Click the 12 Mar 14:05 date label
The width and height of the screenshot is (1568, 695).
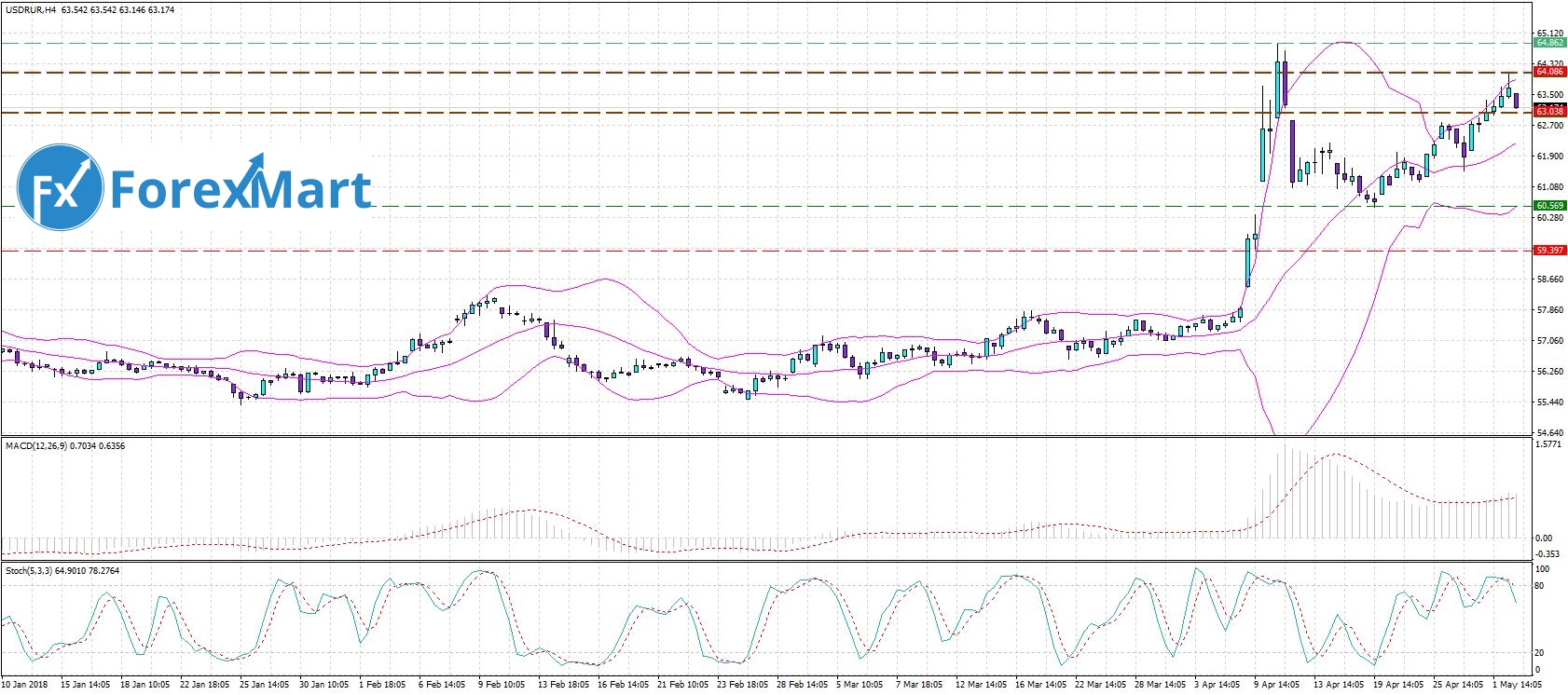(981, 685)
